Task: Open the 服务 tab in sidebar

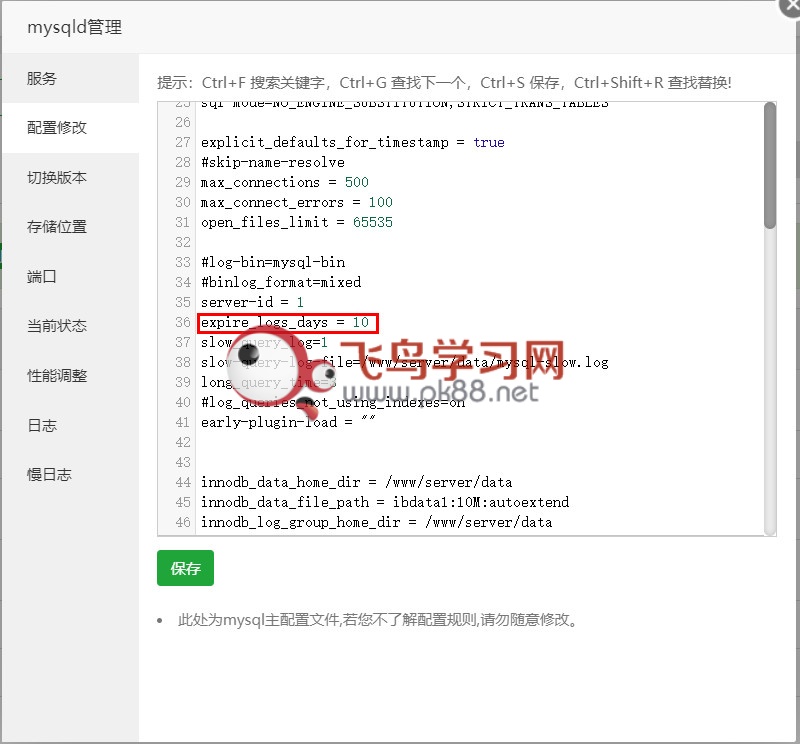Action: (x=42, y=79)
